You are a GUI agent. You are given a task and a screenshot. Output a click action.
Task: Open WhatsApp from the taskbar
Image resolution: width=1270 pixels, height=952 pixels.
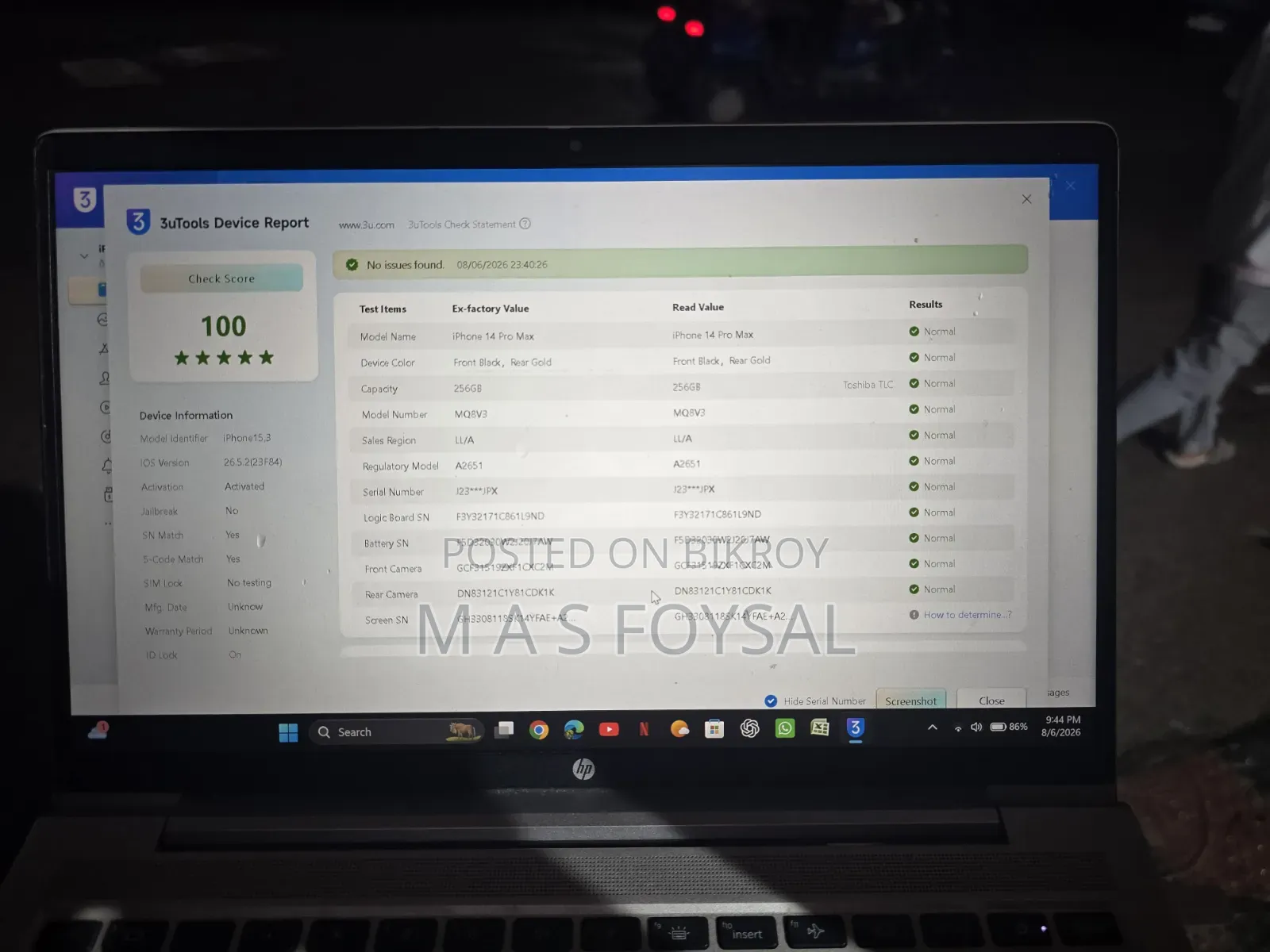point(785,728)
